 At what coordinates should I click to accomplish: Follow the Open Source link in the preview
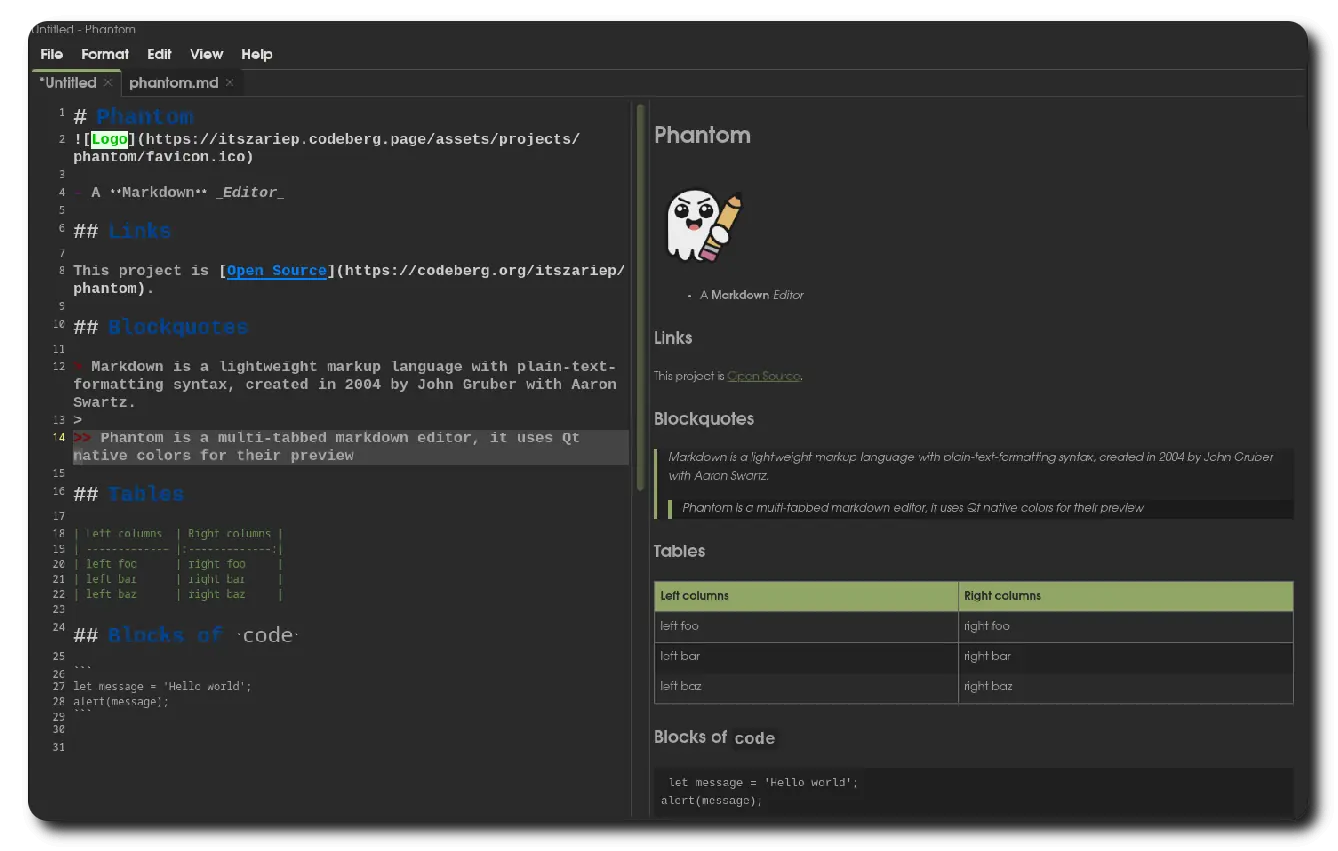click(763, 376)
